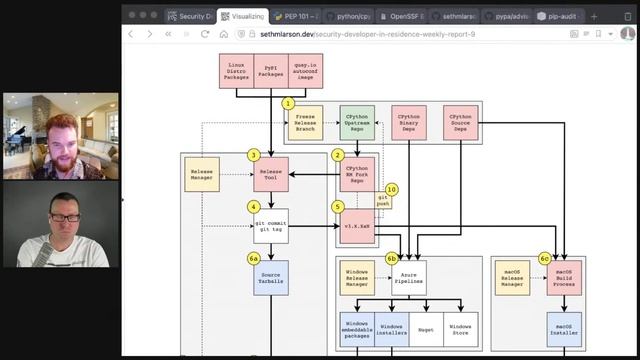
Task: Click the git commit git tag box
Action: 271,226
